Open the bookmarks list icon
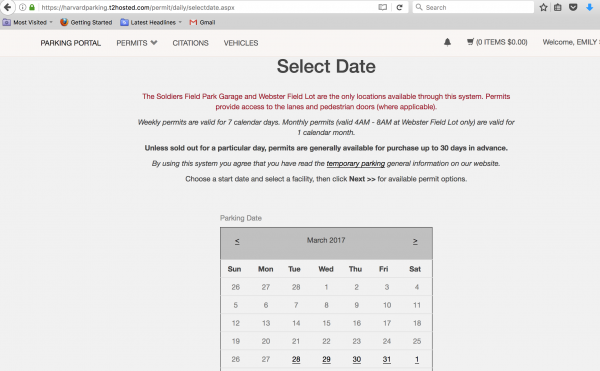The height and width of the screenshot is (371, 600). (x=558, y=7)
